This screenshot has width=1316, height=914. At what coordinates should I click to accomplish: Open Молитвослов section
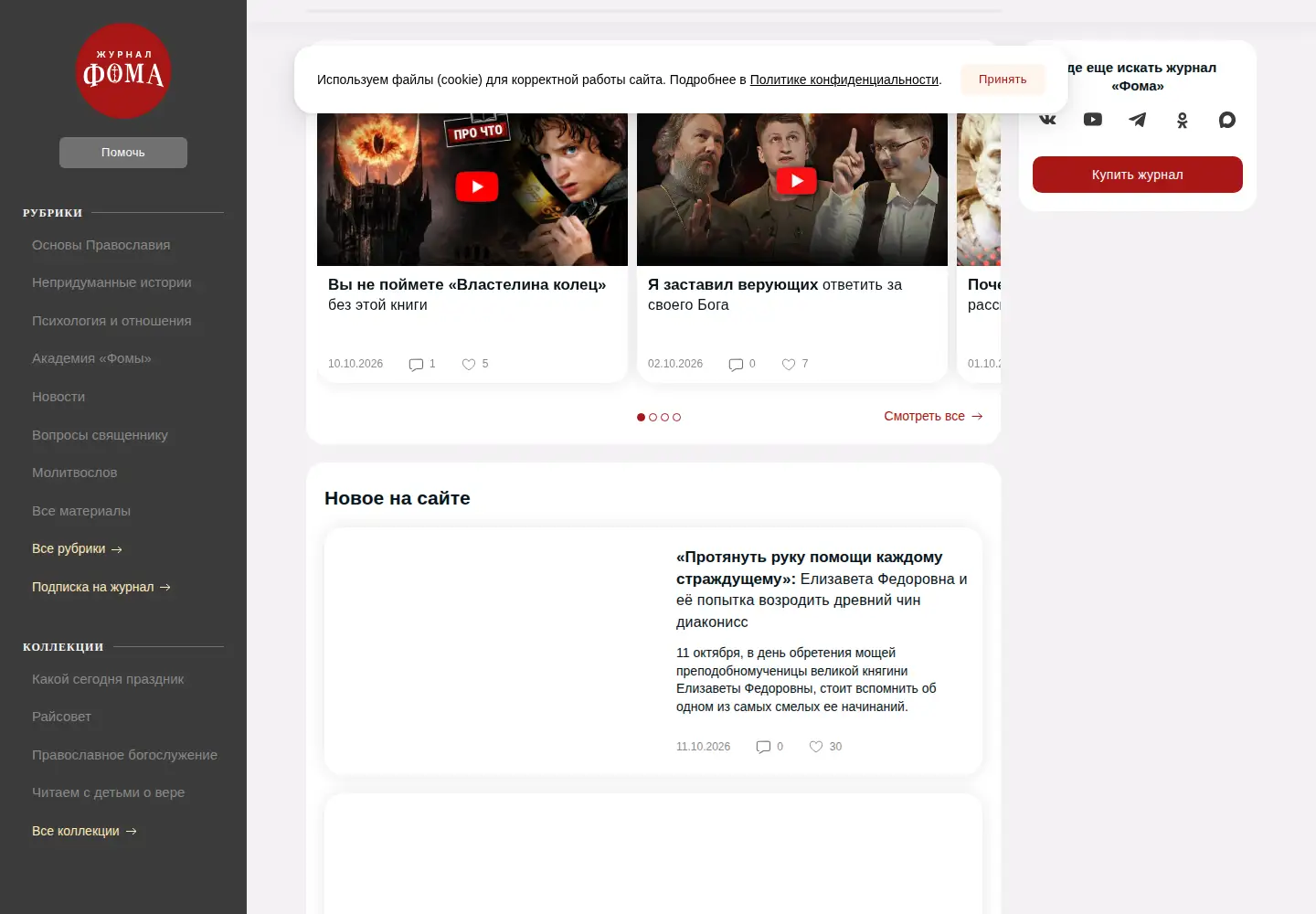[x=75, y=473]
